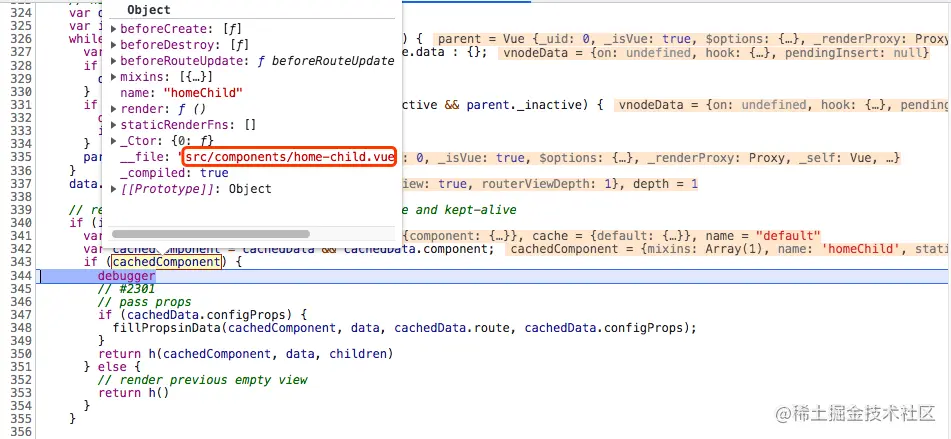This screenshot has width=951, height=439.
Task: Expand the render function entry
Action: point(114,109)
